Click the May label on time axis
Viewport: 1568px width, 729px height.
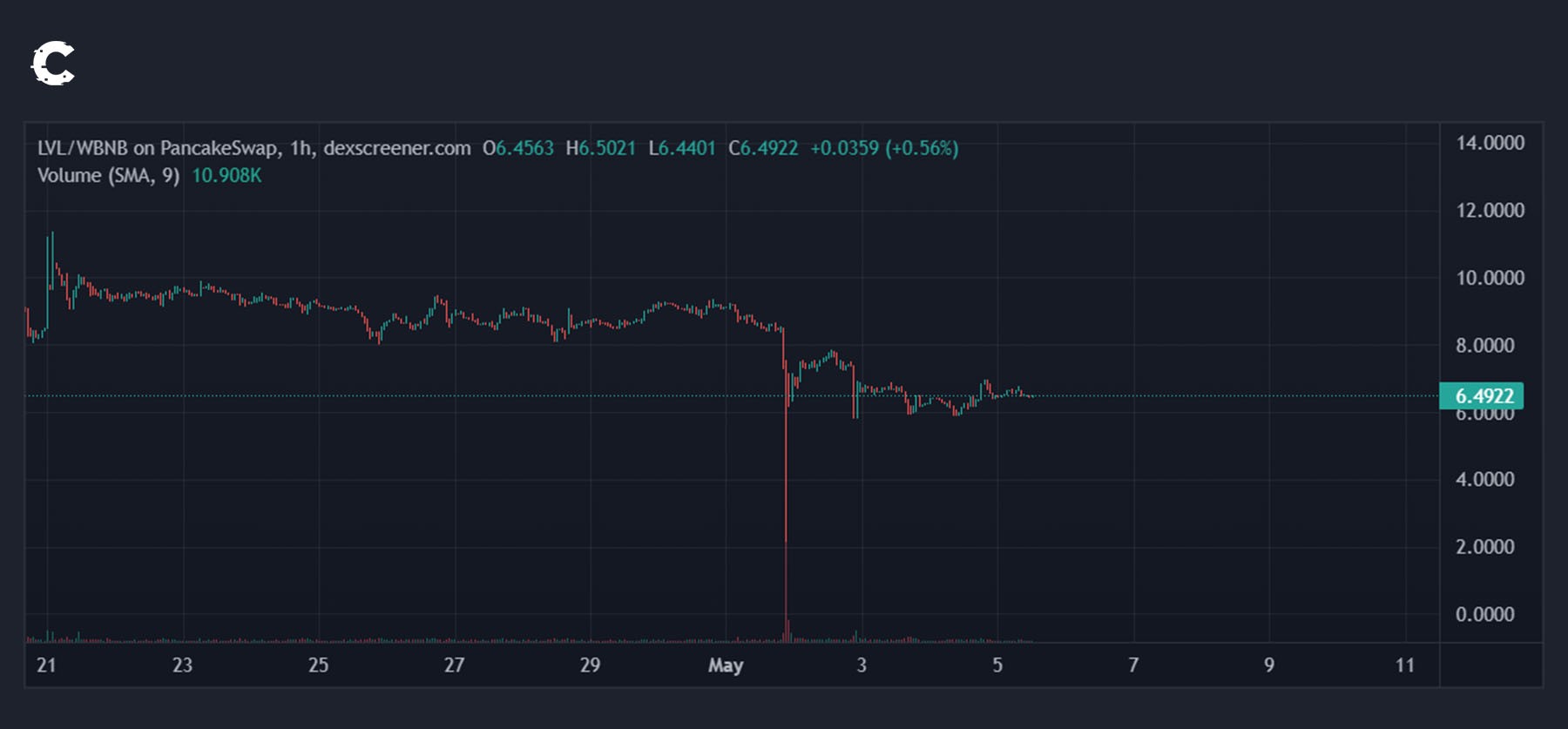coord(726,665)
